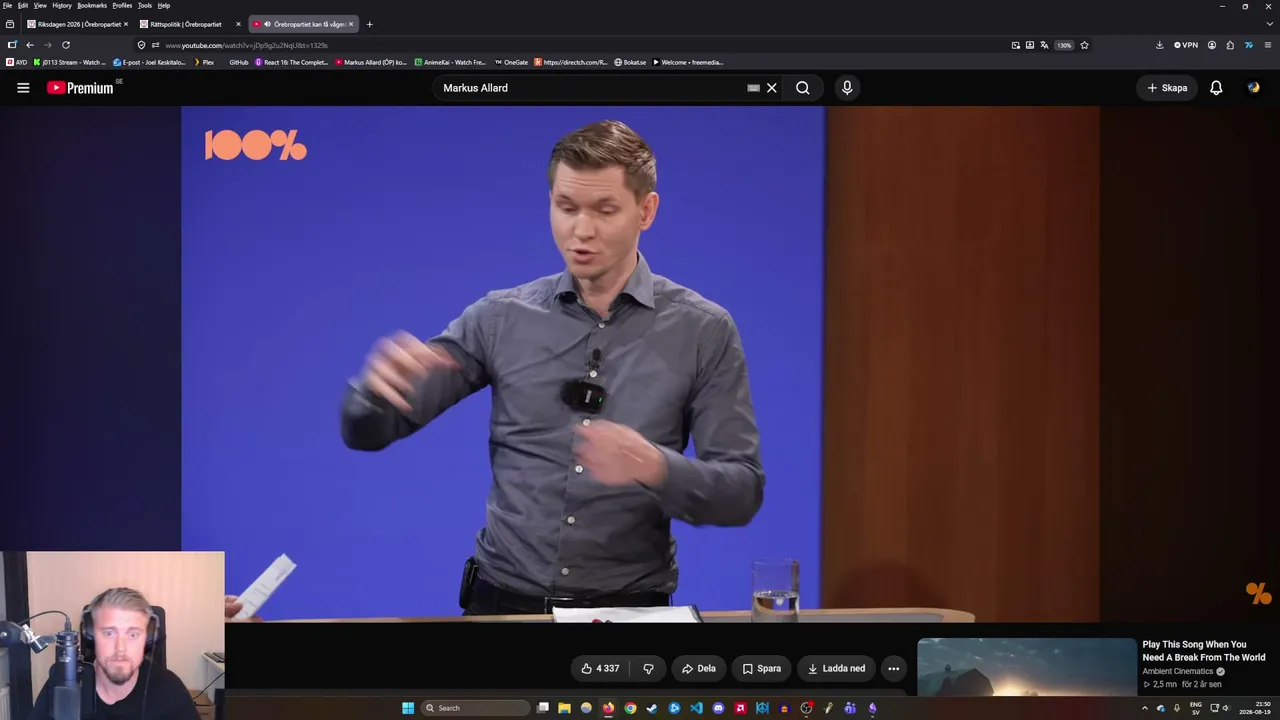Like the video with 4 337 likes
The width and height of the screenshot is (1280, 720).
(600, 669)
